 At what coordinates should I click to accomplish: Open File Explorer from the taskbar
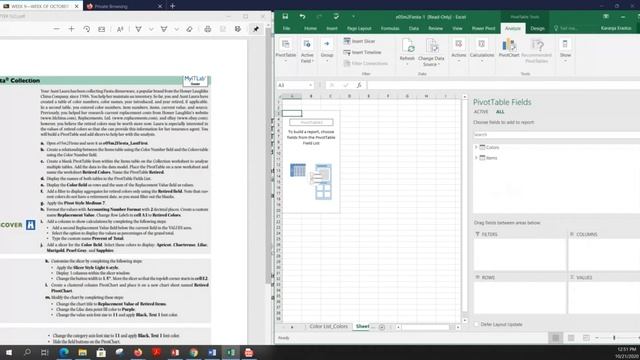click(82, 352)
